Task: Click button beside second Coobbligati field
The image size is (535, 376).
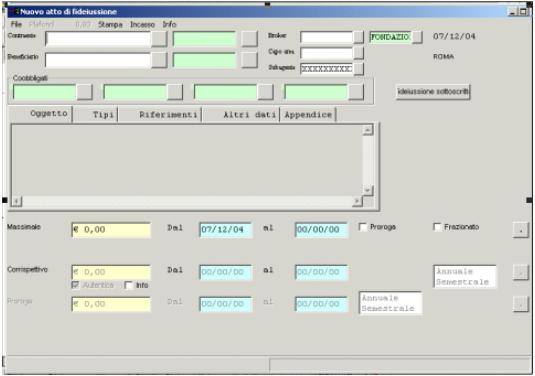Action: (x=175, y=92)
